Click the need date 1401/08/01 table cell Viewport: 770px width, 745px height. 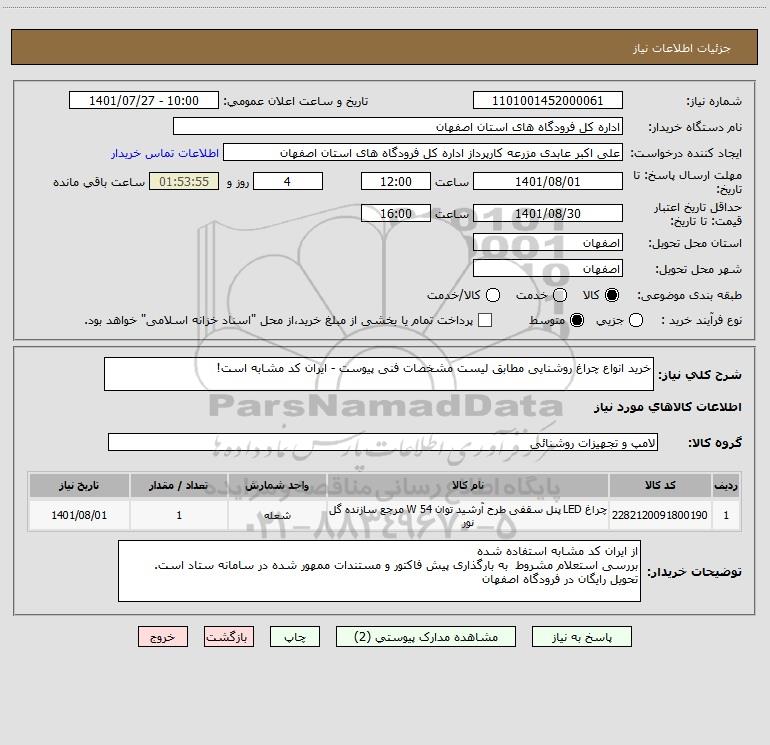tap(79, 515)
